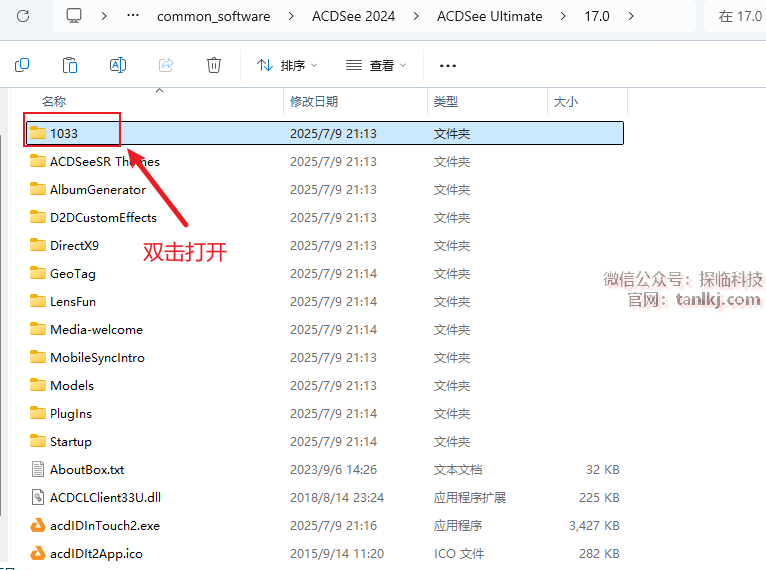
Task: Click the 2023/9/6 14:26 date cell
Action: point(333,469)
